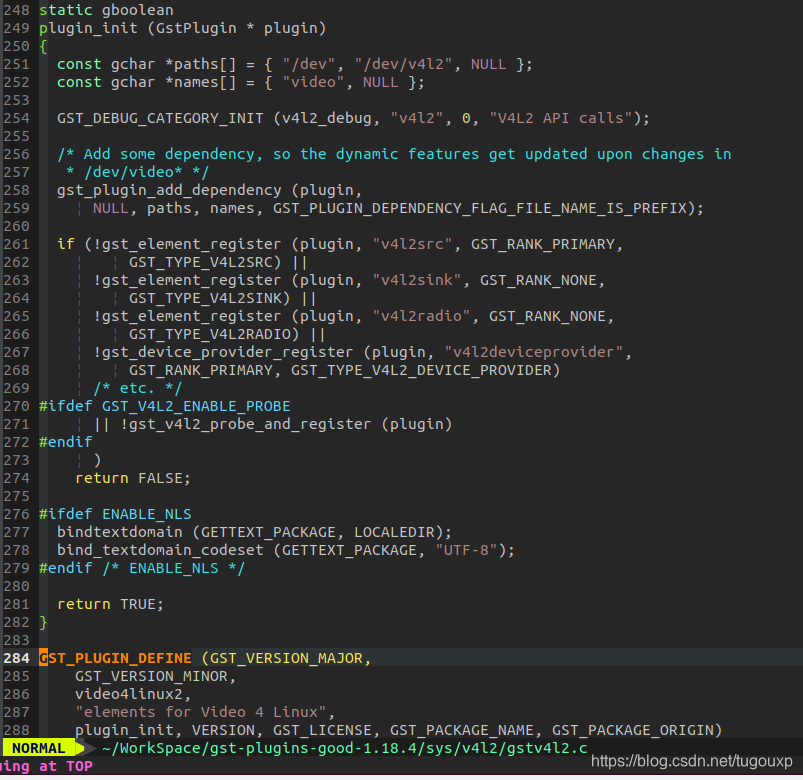The height and width of the screenshot is (780, 803).
Task: Click 'const gchar *paths[]' declaration
Action: point(147,64)
